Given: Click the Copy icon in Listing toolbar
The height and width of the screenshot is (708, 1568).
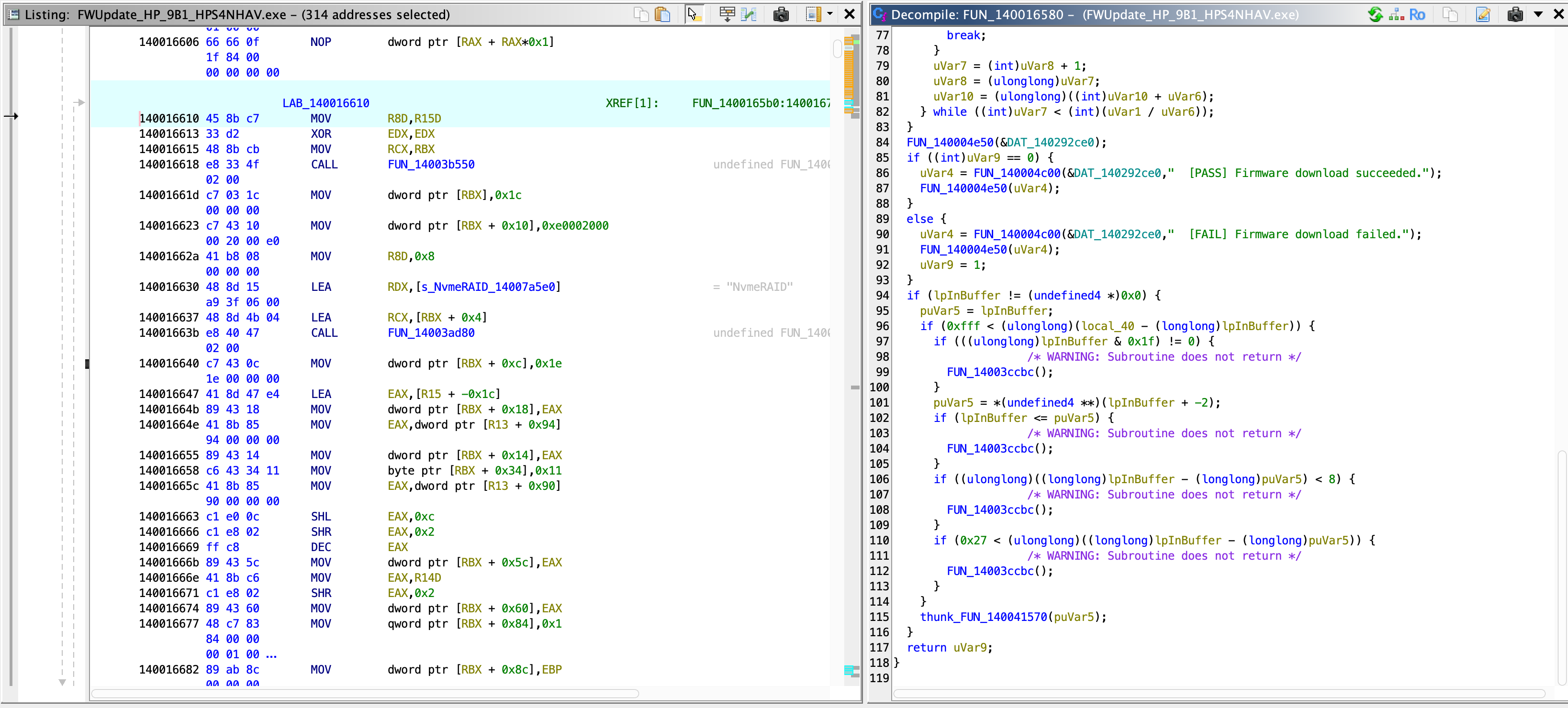Looking at the screenshot, I should click(640, 14).
